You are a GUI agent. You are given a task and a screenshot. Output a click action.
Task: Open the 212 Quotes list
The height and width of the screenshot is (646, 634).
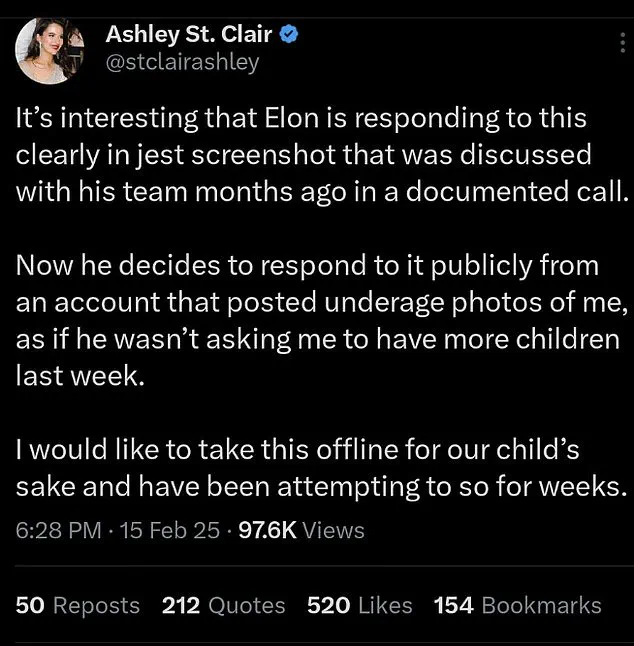(223, 605)
